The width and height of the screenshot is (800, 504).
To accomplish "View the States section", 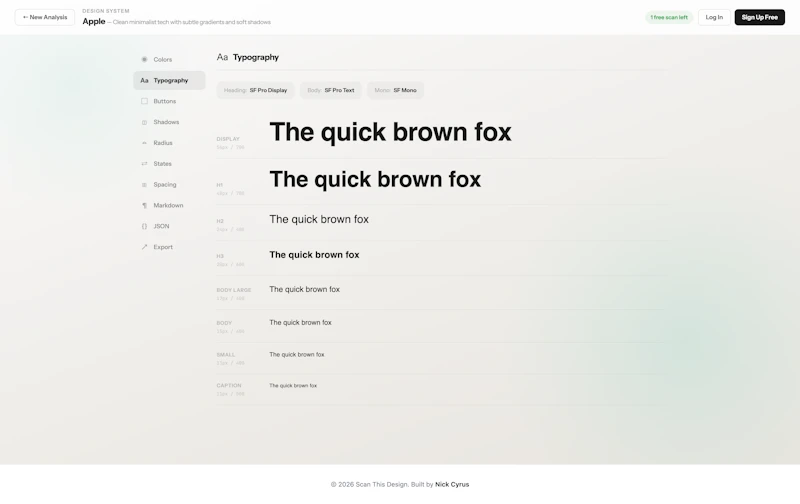I will [169, 164].
